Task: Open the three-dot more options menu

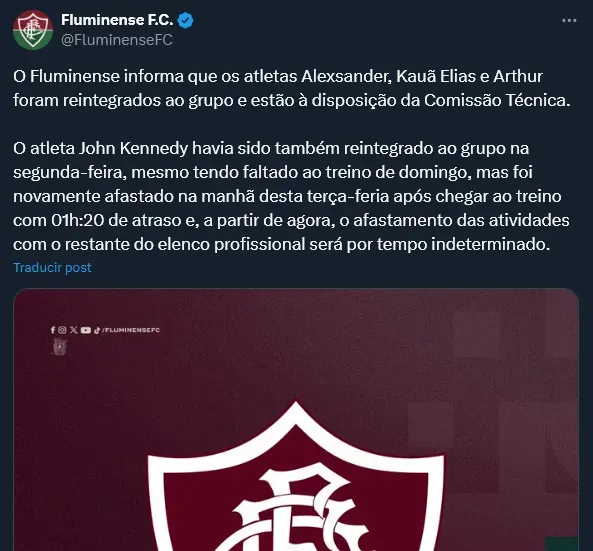Action: point(569,20)
